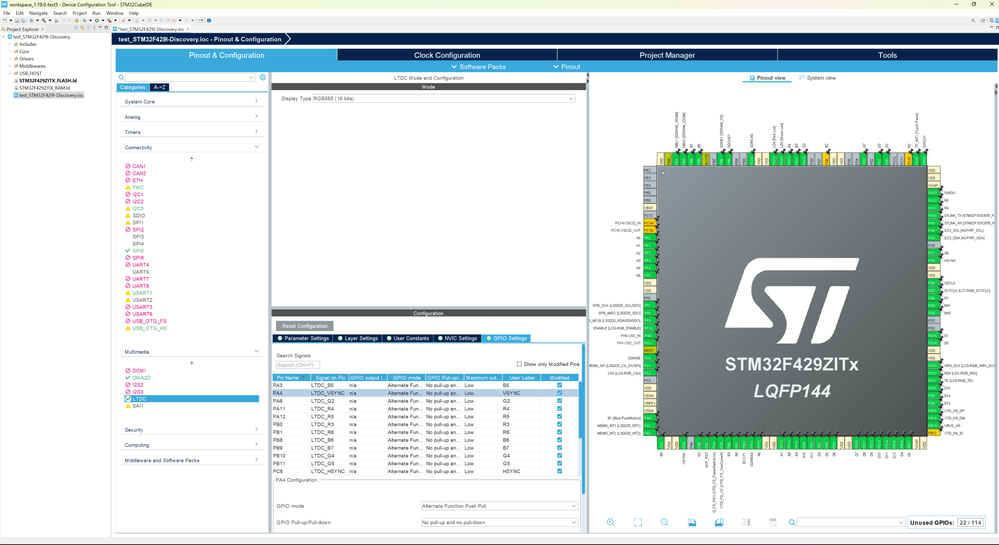Switch to the Clock Configuration tab
999x545 pixels.
(447, 55)
